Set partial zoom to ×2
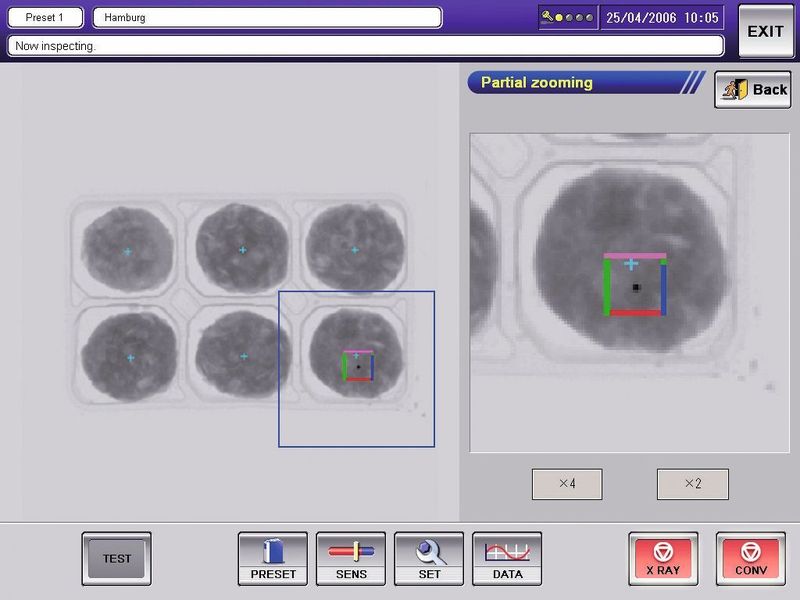 pyautogui.click(x=692, y=484)
